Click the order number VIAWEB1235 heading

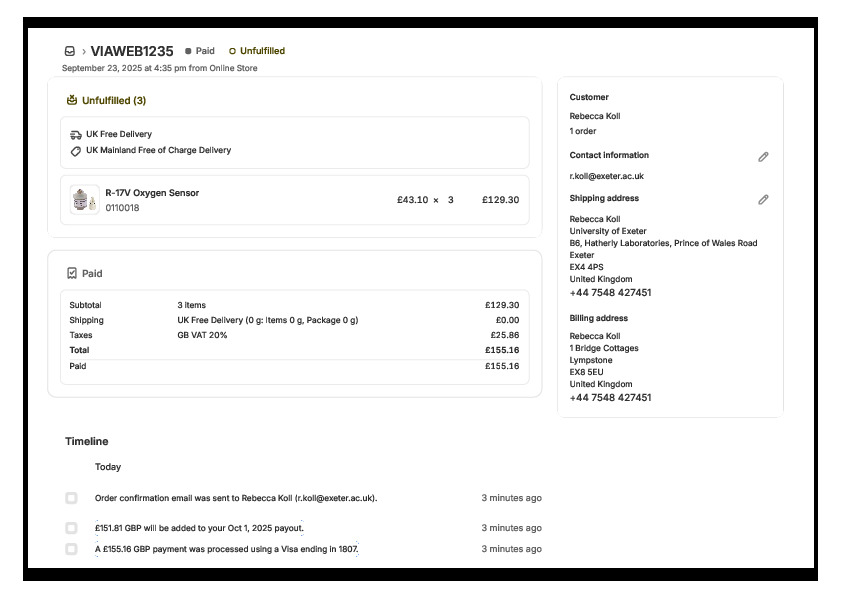132,51
